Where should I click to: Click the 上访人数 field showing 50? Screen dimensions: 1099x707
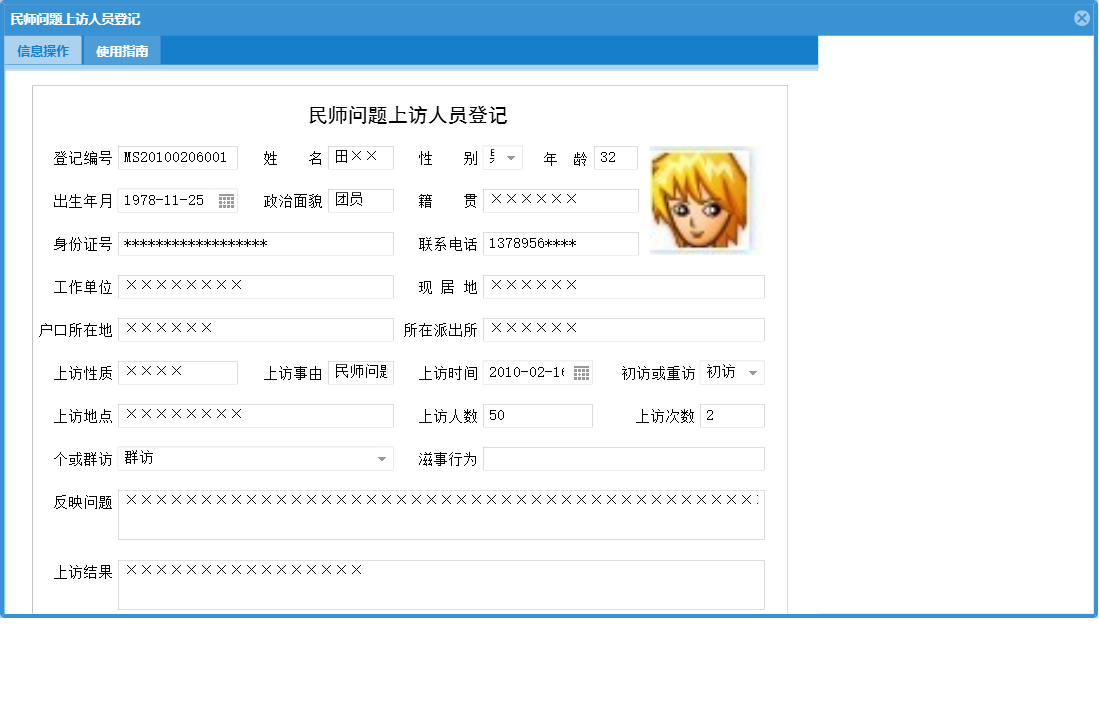[x=538, y=415]
